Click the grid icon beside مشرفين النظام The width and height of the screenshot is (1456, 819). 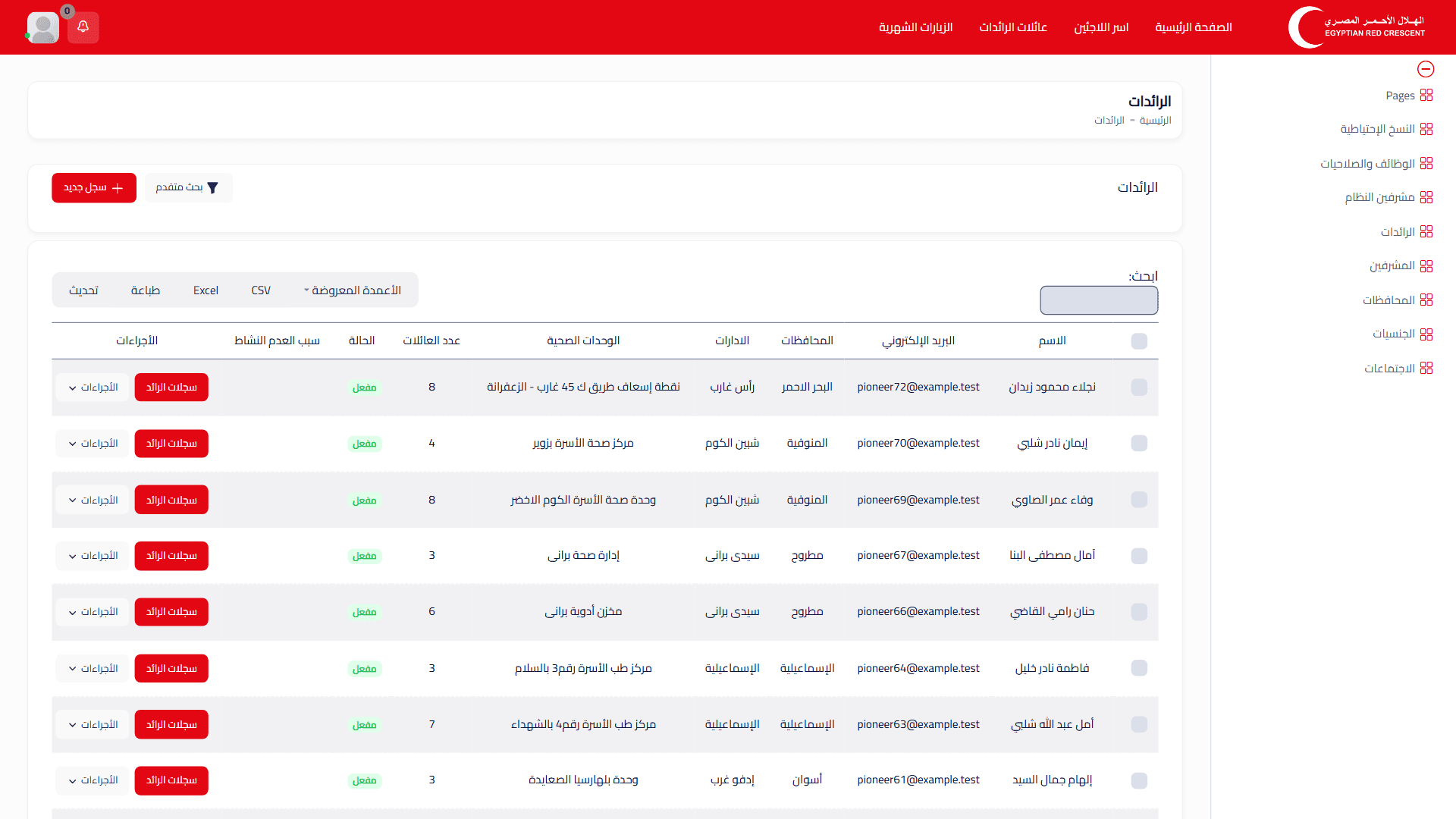(1426, 197)
